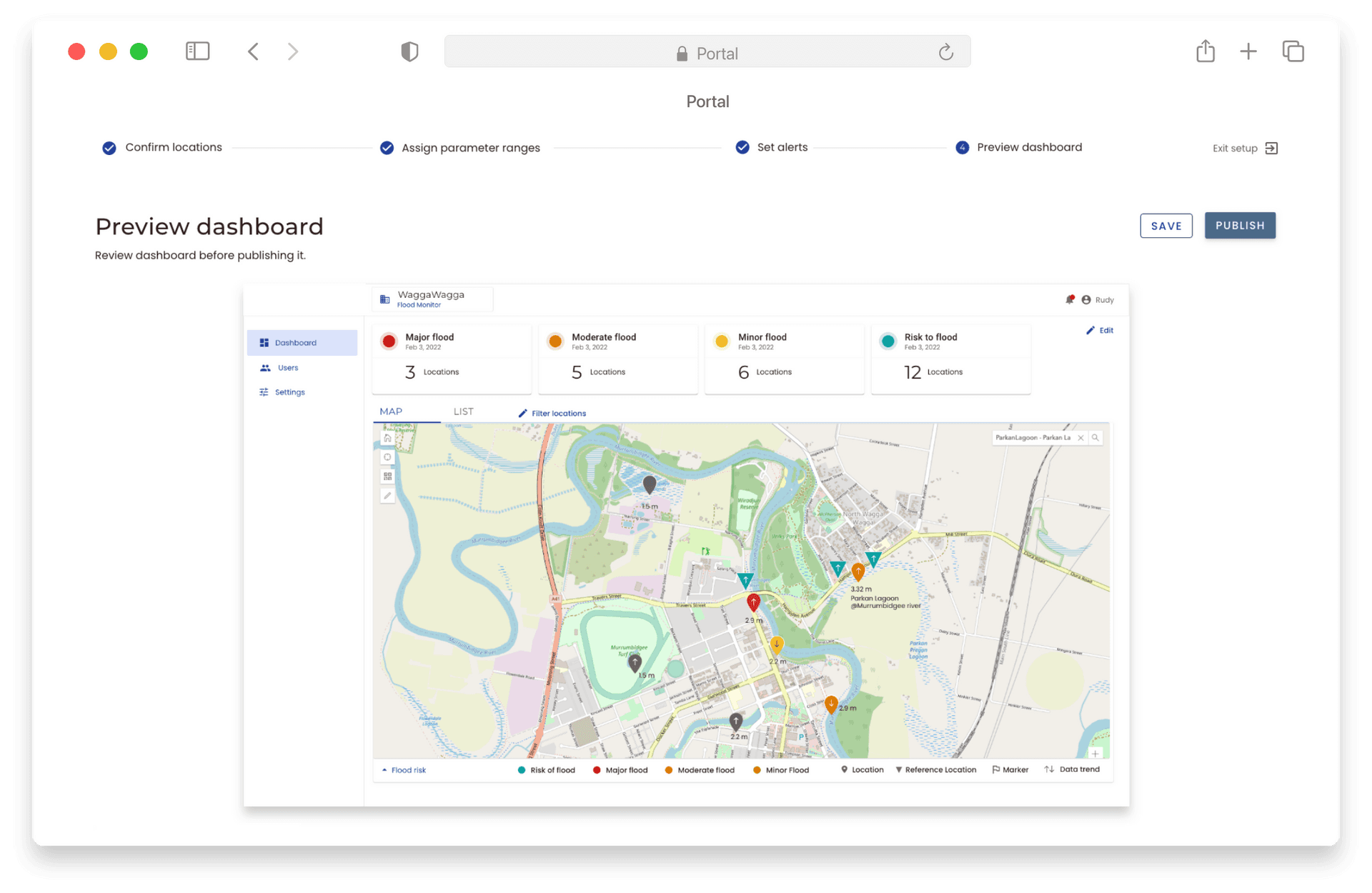Screen dimensions: 1372x893
Task: Select the Minor flood card
Action: point(785,359)
